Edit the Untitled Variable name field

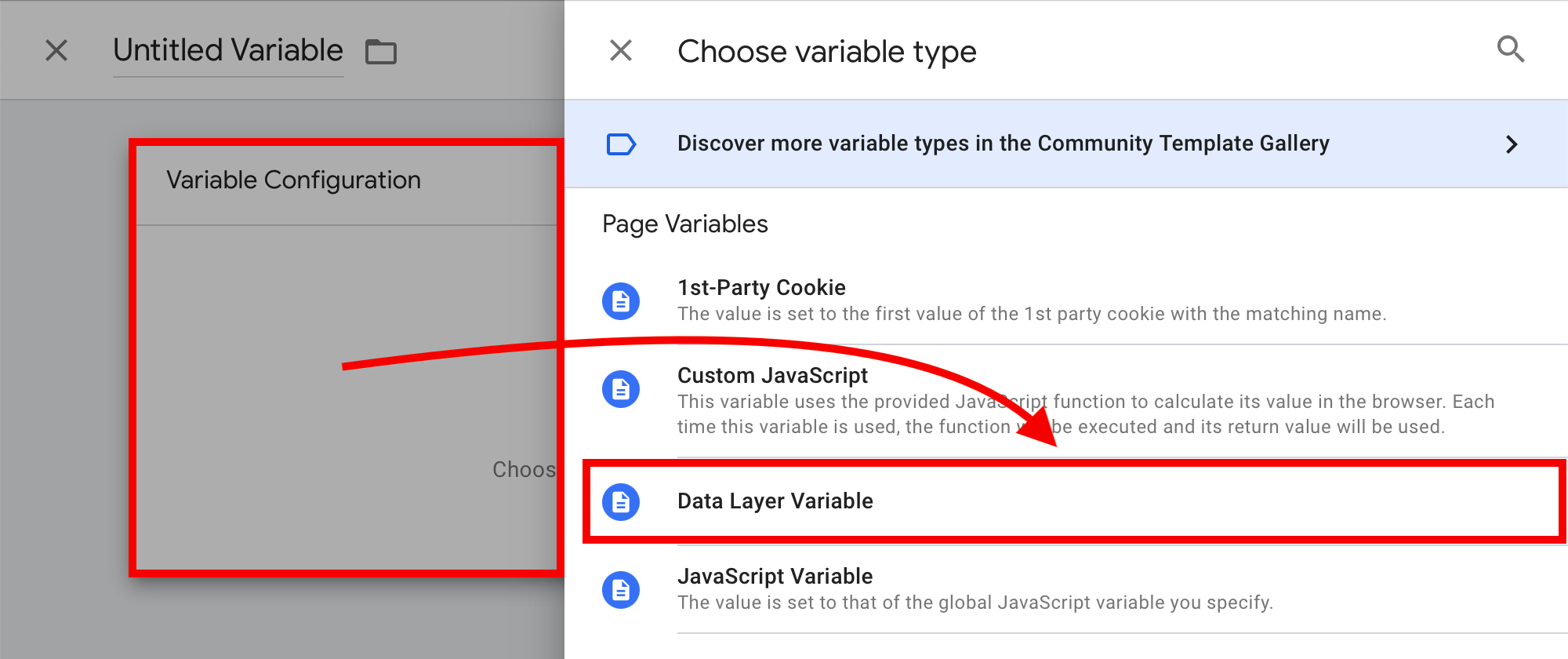click(228, 51)
